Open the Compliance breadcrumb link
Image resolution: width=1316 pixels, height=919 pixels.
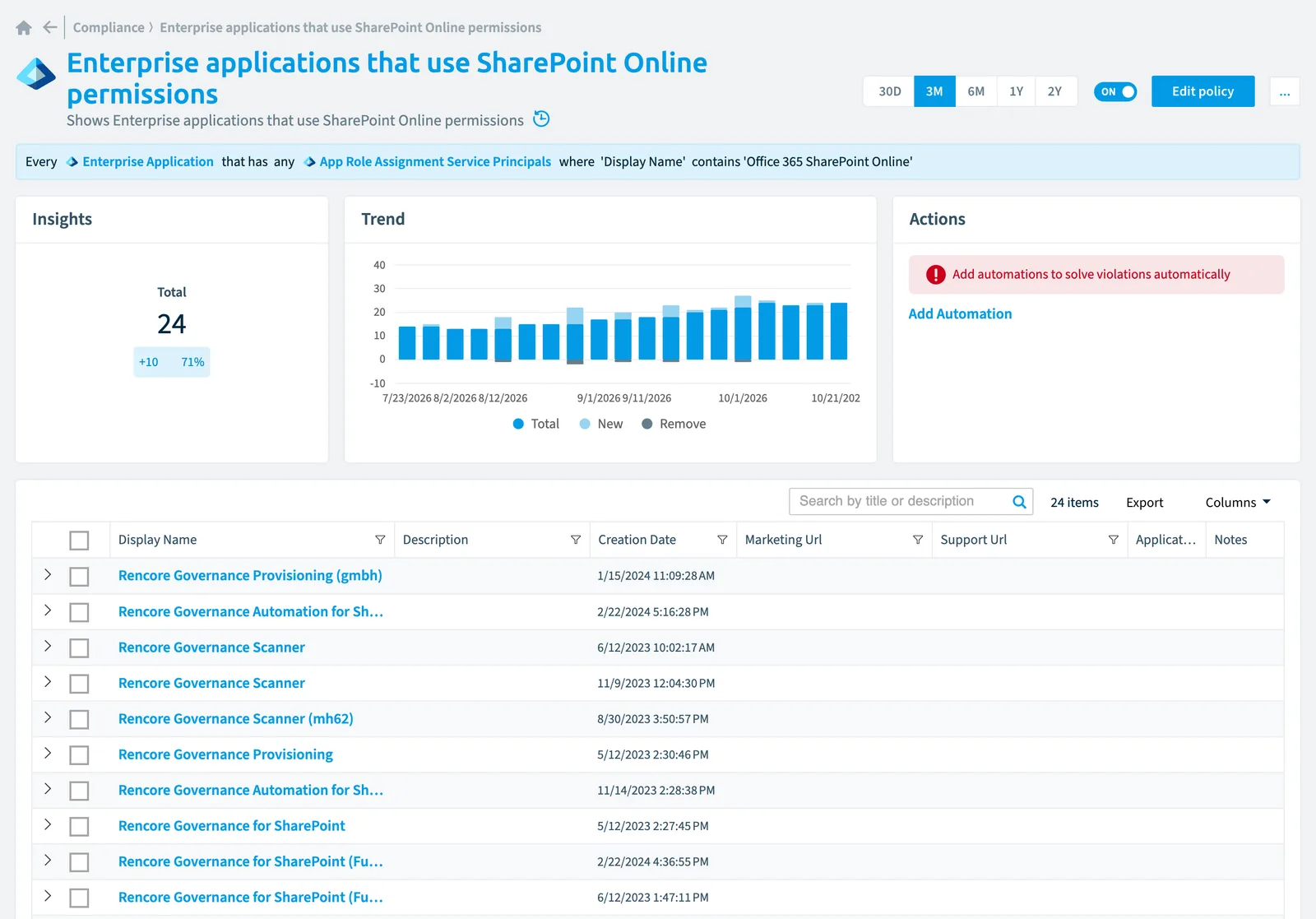[x=109, y=27]
